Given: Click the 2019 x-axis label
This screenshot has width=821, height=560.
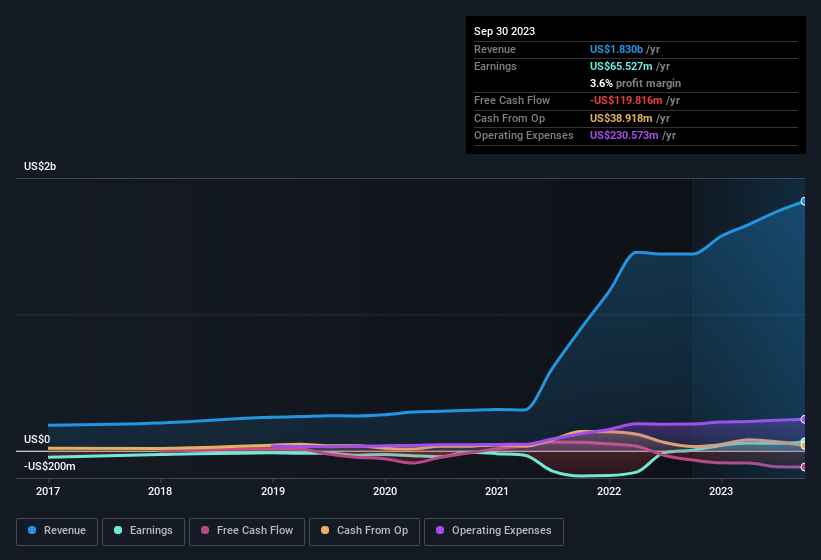Looking at the screenshot, I should 272,491.
